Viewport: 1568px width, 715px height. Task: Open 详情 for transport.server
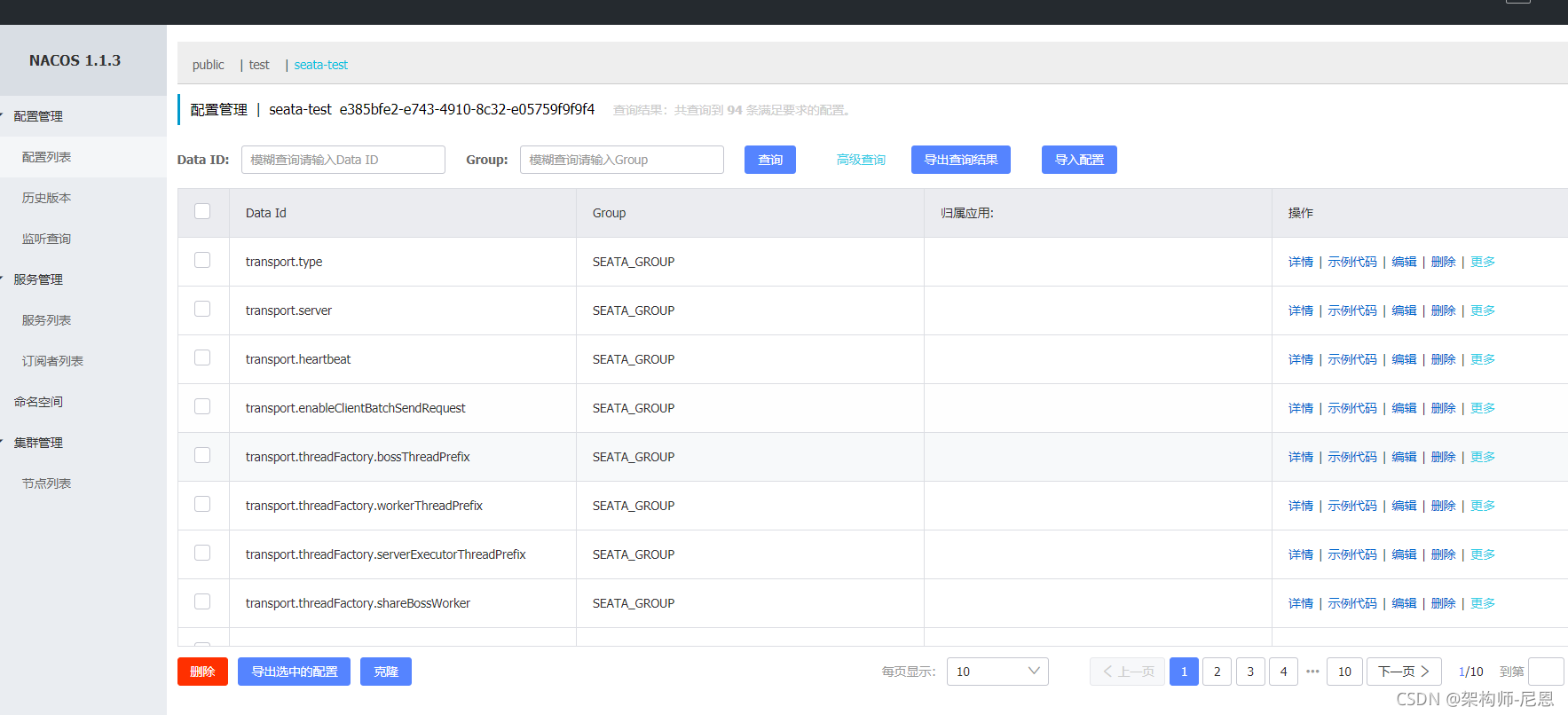coord(1300,310)
